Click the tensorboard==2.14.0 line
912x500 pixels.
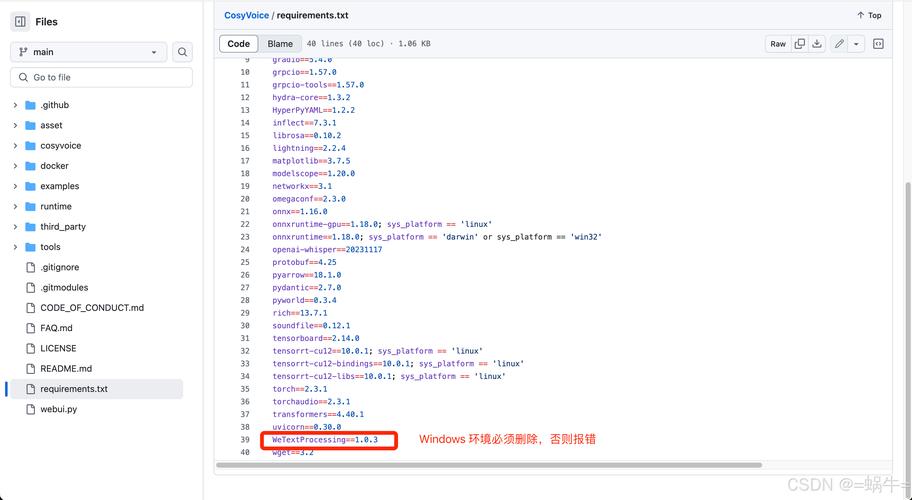(x=316, y=338)
